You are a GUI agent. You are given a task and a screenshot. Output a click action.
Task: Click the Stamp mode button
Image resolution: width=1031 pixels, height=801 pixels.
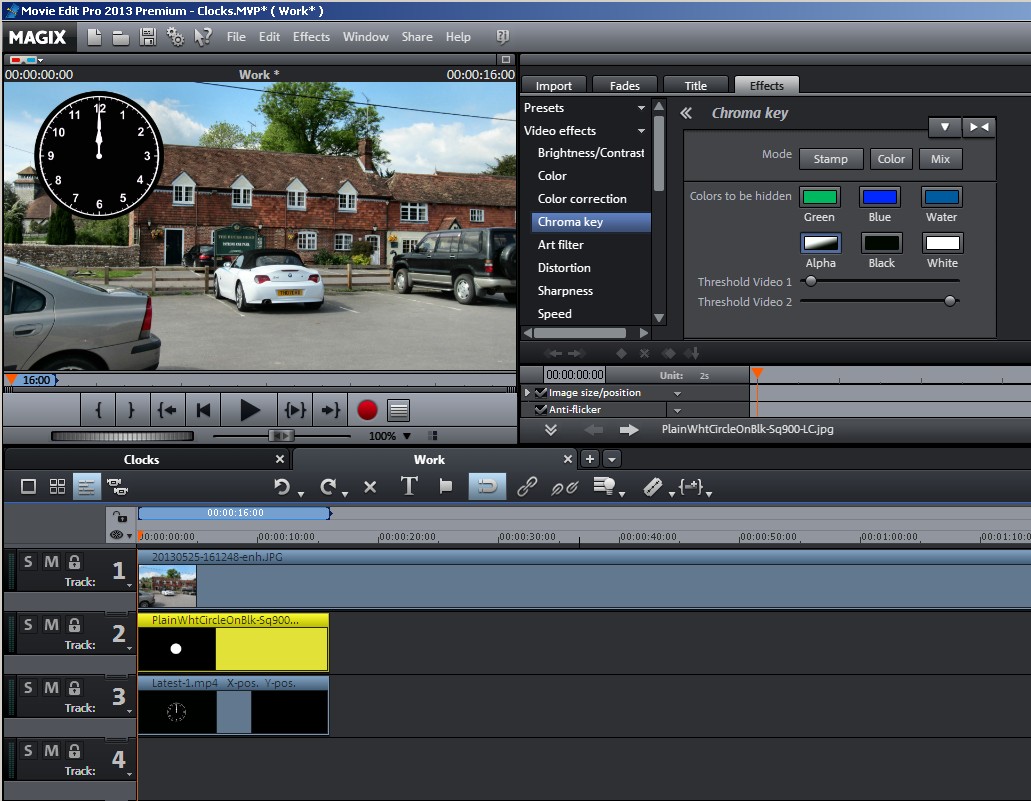(830, 159)
